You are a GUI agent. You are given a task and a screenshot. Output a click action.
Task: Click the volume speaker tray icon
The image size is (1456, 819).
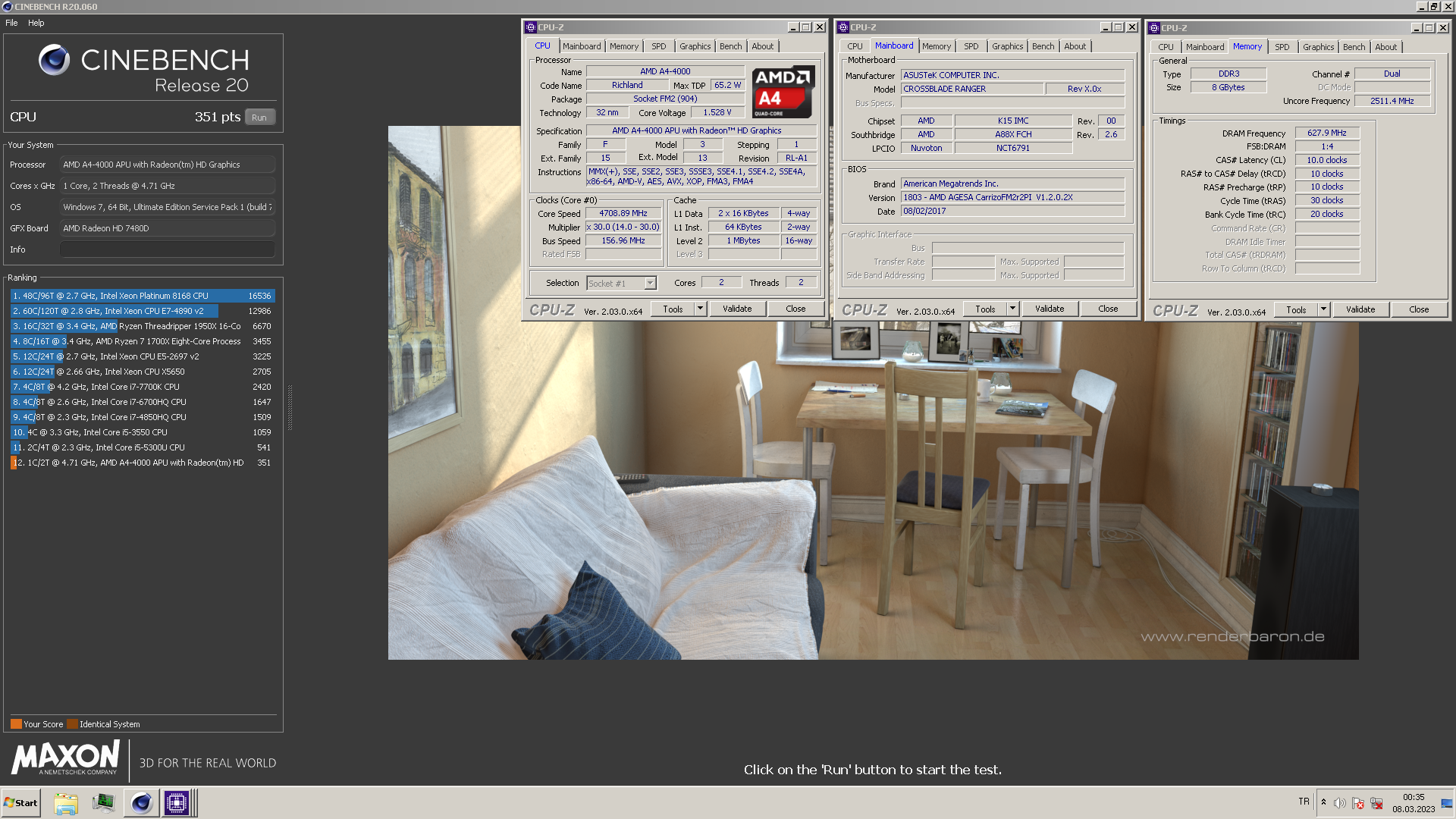coord(1340,803)
